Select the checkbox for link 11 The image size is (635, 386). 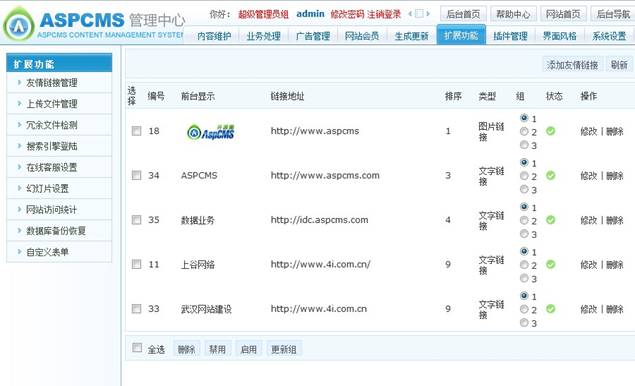click(136, 264)
